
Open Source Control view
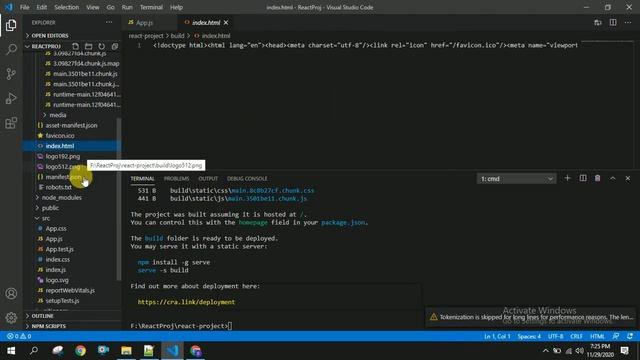pyautogui.click(x=11, y=74)
